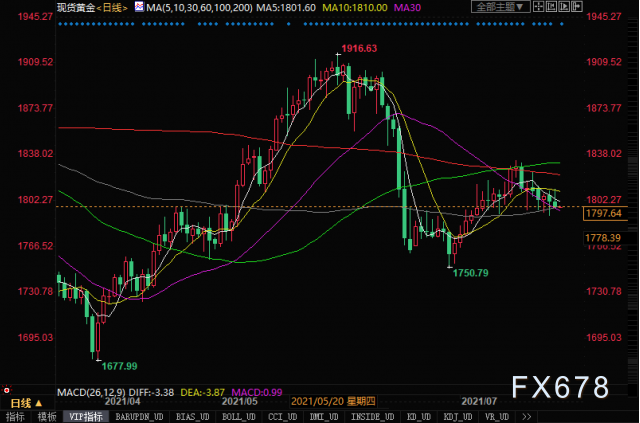This screenshot has height=423, width=640.
Task: Switch to the 指标 tab
Action: (15, 417)
